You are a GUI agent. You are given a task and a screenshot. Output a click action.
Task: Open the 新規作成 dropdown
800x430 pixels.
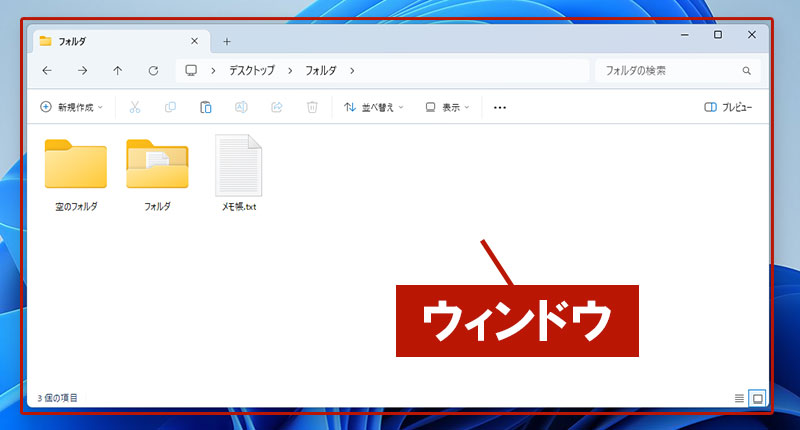(71, 107)
